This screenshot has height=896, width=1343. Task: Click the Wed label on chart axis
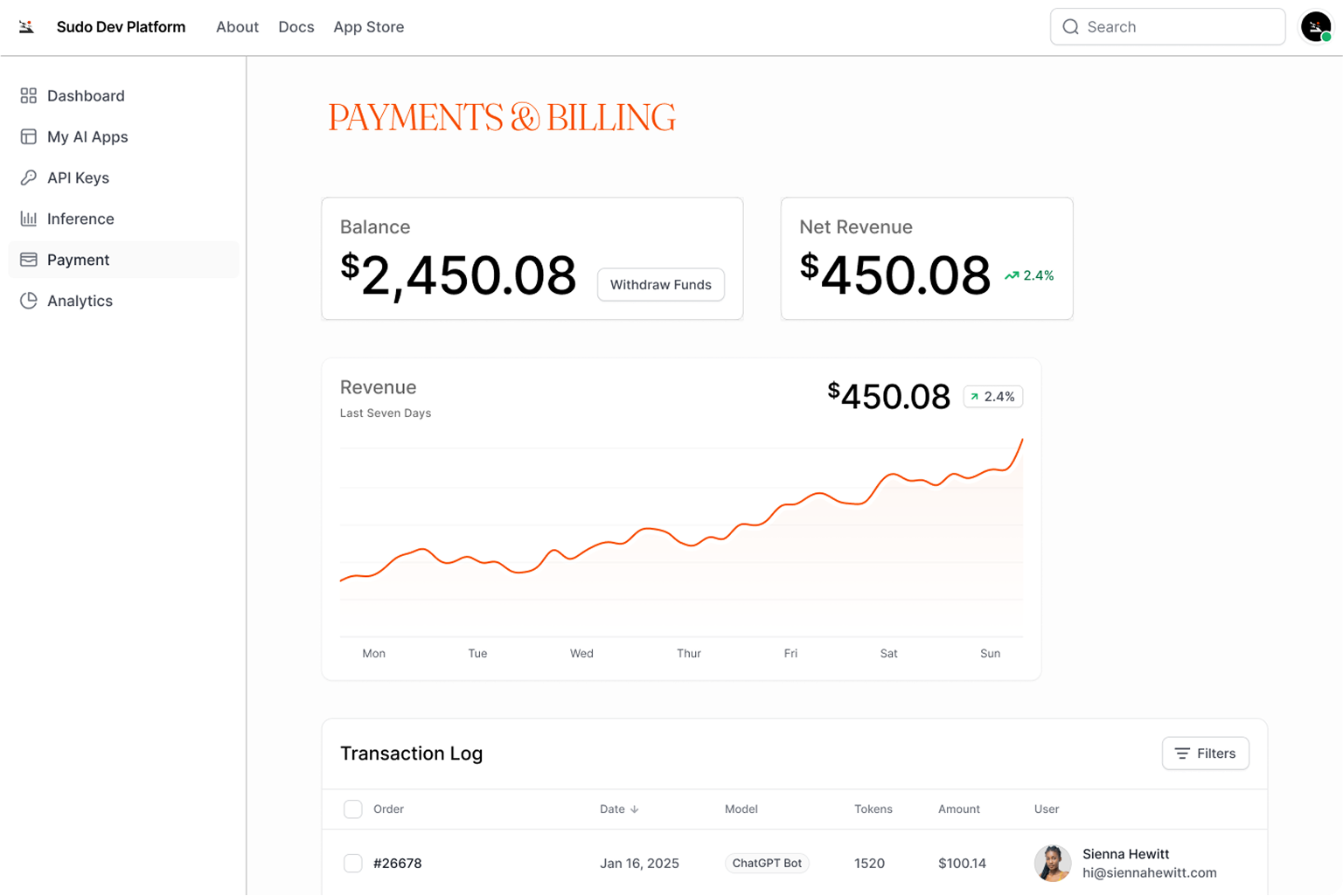click(x=581, y=654)
